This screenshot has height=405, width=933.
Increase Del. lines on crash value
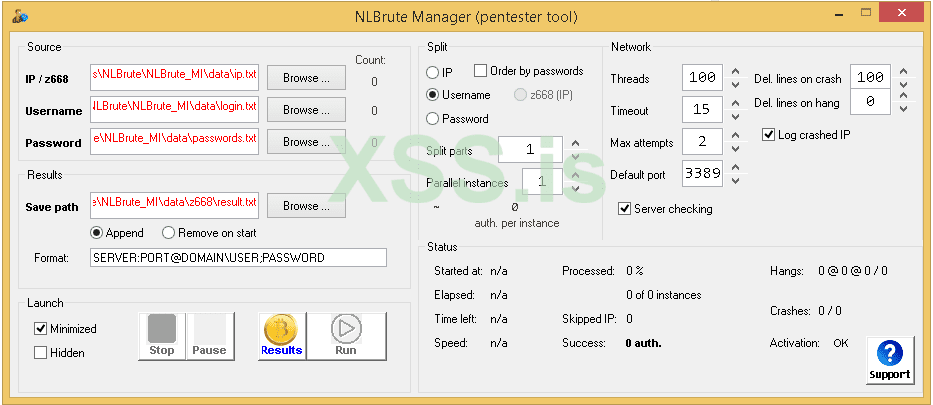pos(903,71)
